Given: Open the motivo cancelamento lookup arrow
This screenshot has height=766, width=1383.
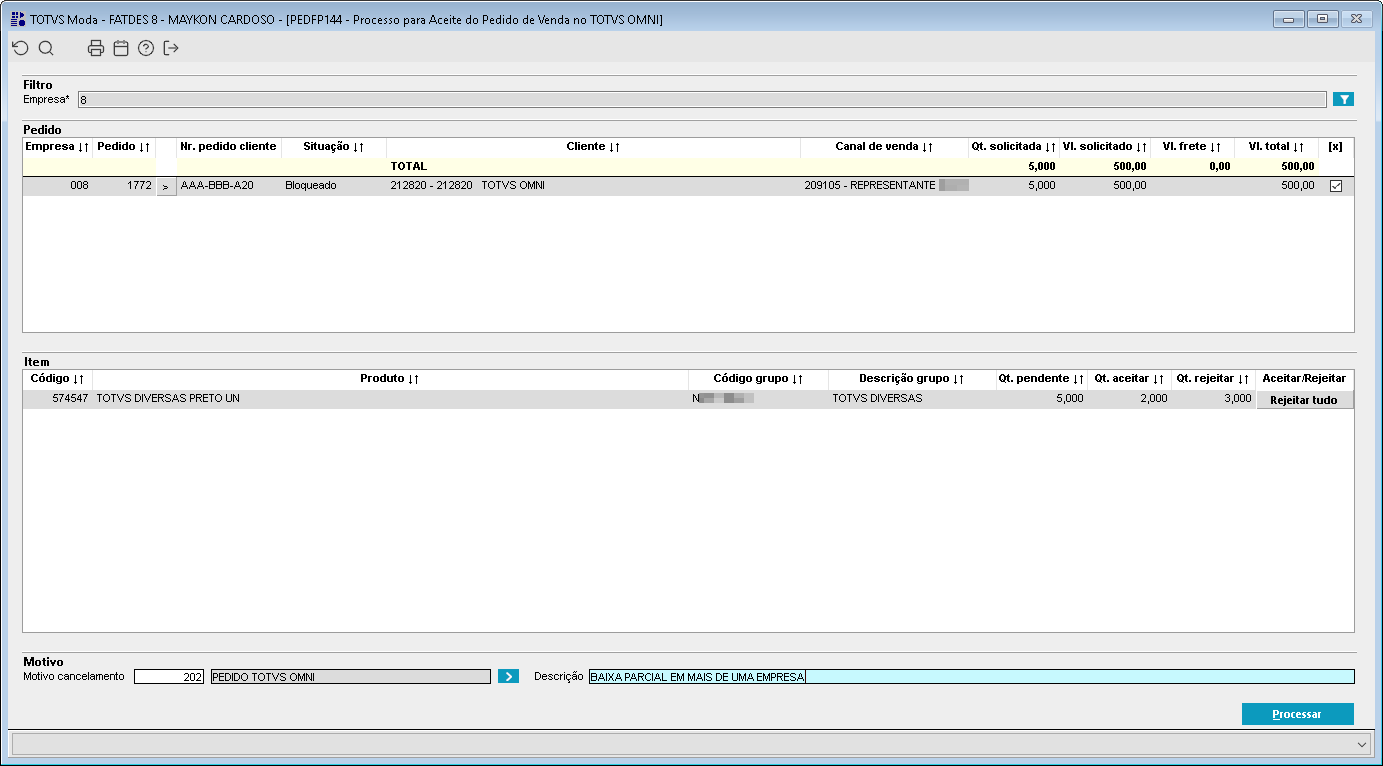Looking at the screenshot, I should pyautogui.click(x=508, y=677).
